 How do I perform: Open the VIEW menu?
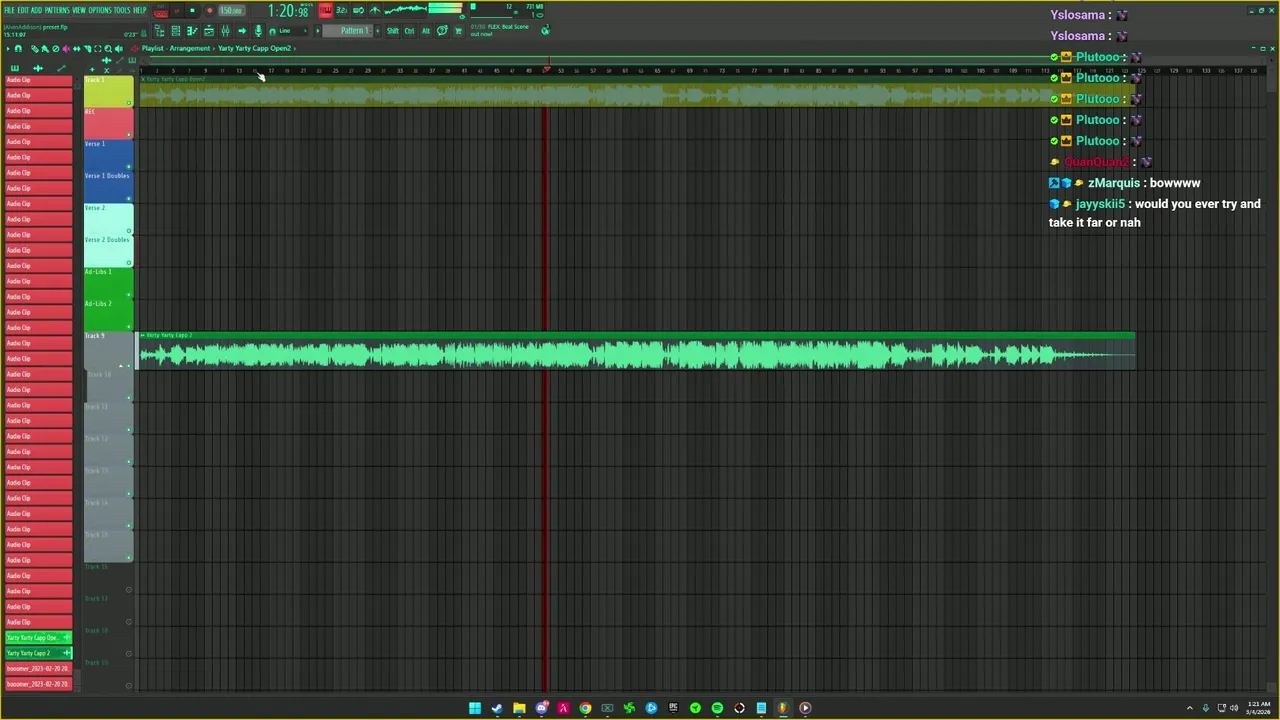point(79,10)
